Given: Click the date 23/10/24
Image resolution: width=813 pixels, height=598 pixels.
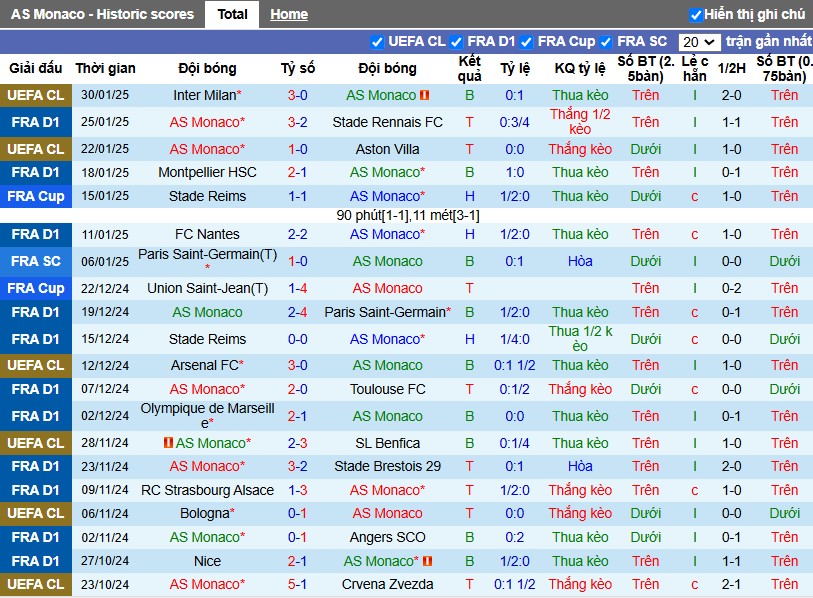Looking at the screenshot, I should coord(105,585).
